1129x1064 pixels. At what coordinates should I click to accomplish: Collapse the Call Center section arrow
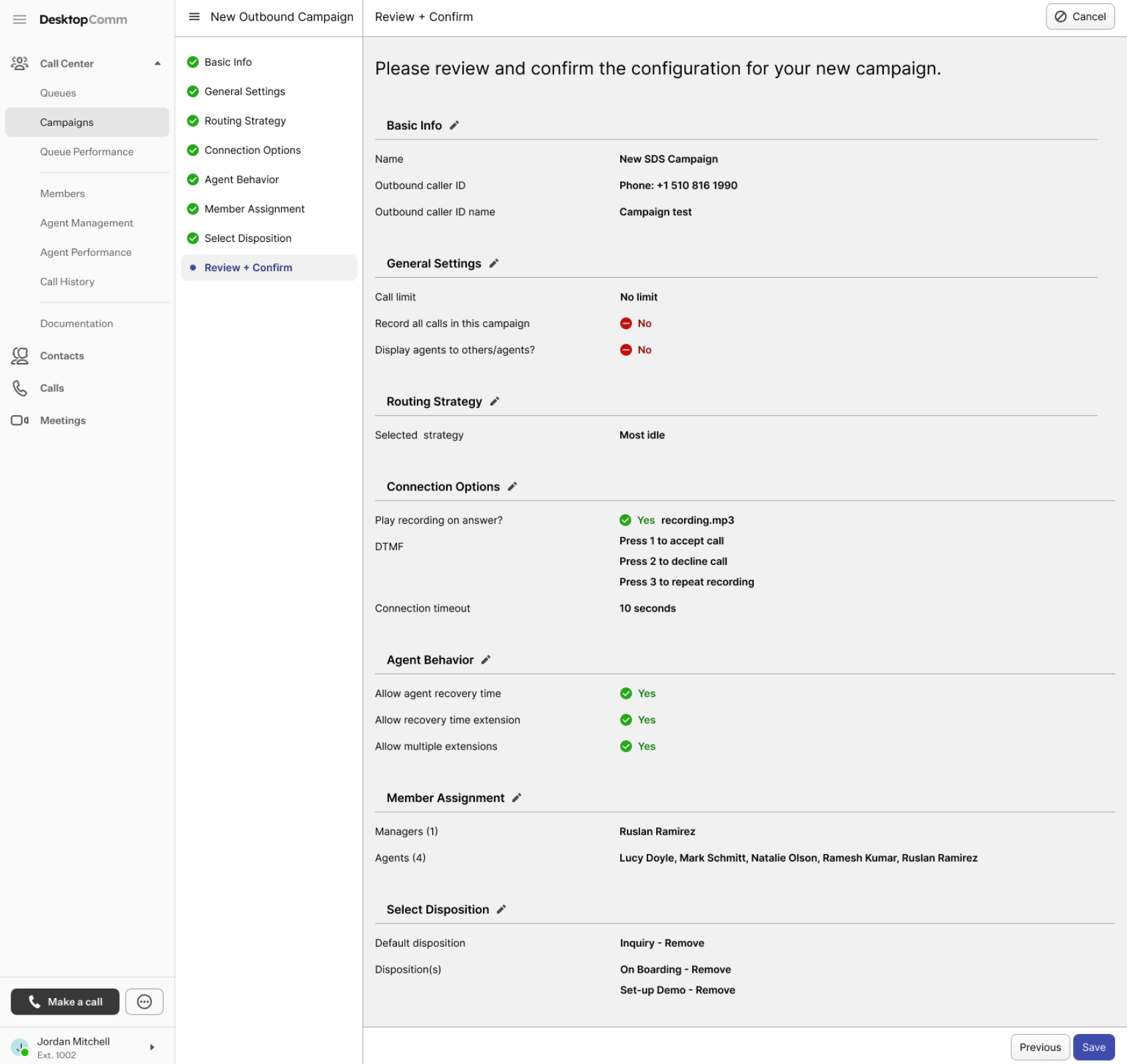[158, 63]
